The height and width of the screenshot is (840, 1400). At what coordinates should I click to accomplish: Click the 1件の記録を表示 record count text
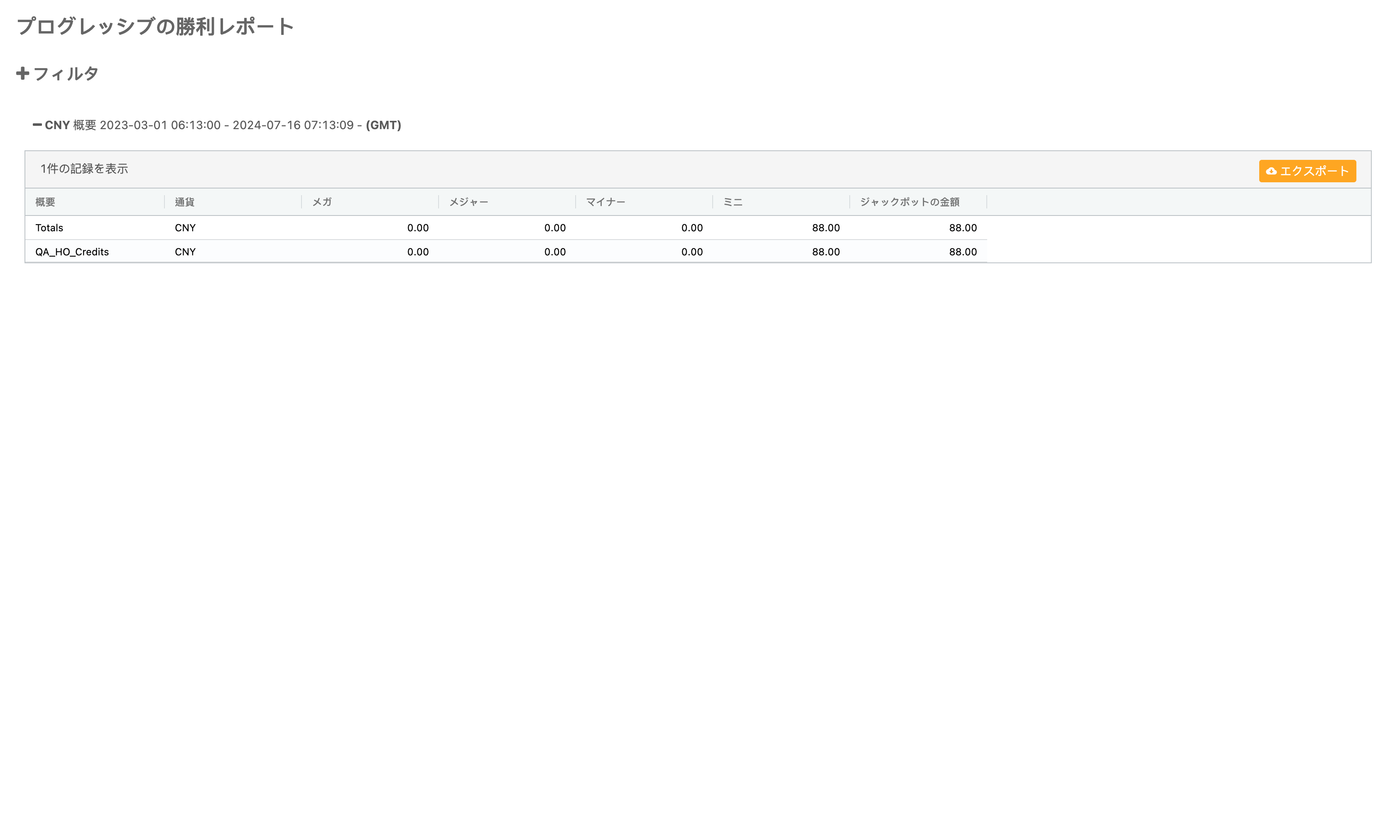click(x=84, y=169)
